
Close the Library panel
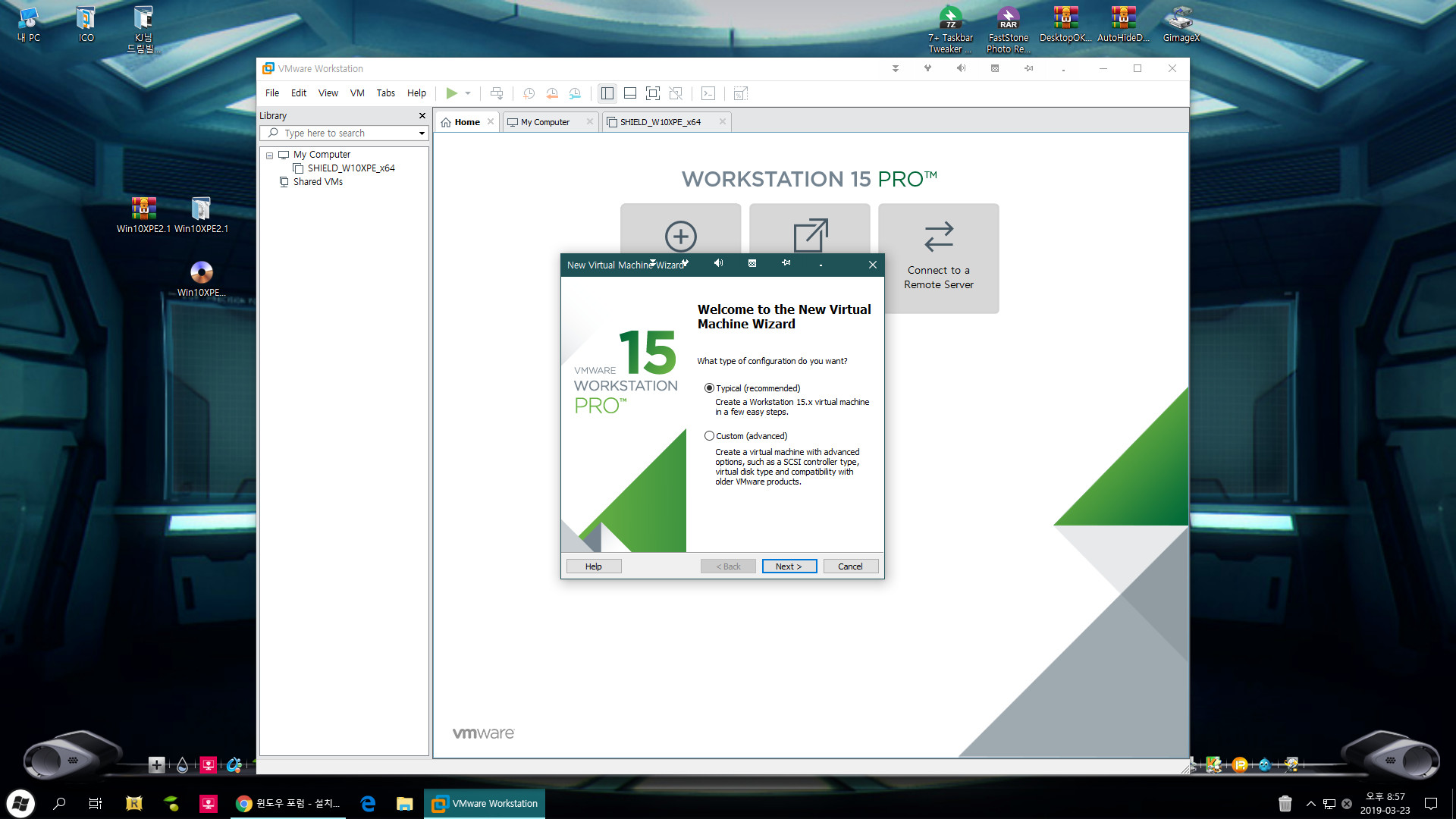coord(422,115)
